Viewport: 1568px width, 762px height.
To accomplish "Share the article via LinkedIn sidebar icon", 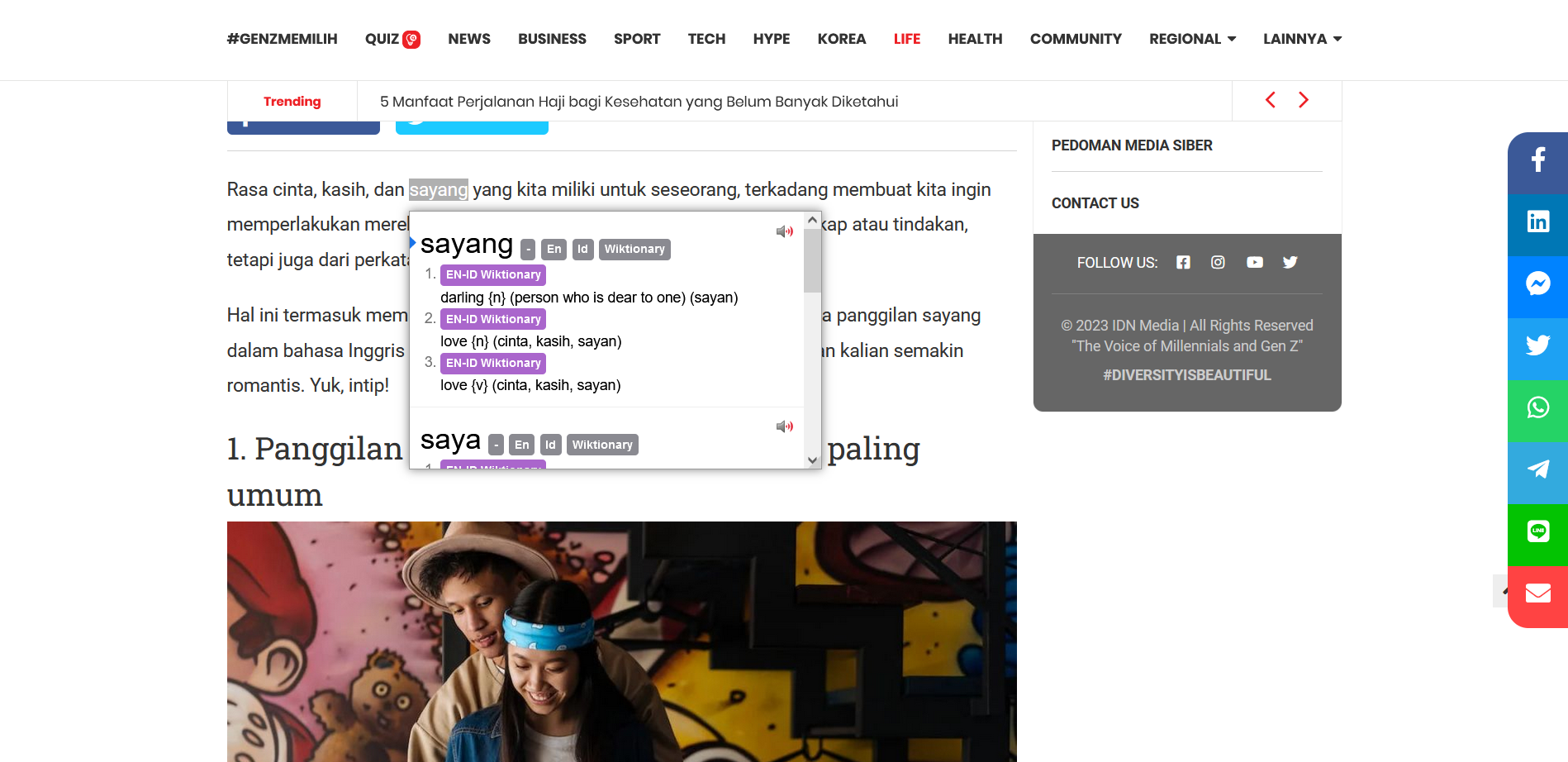I will (1537, 221).
